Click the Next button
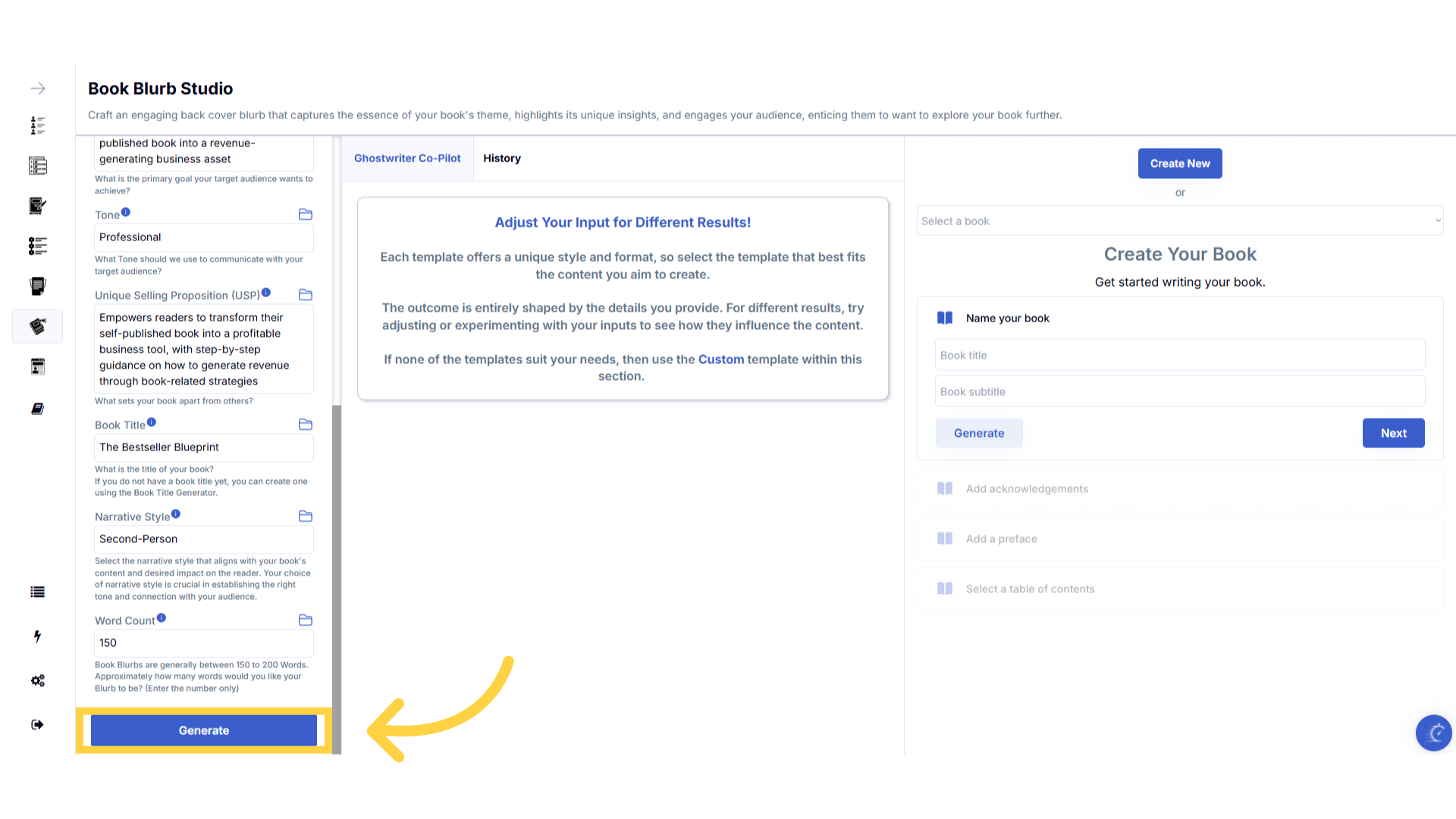This screenshot has height=819, width=1456. [x=1393, y=433]
